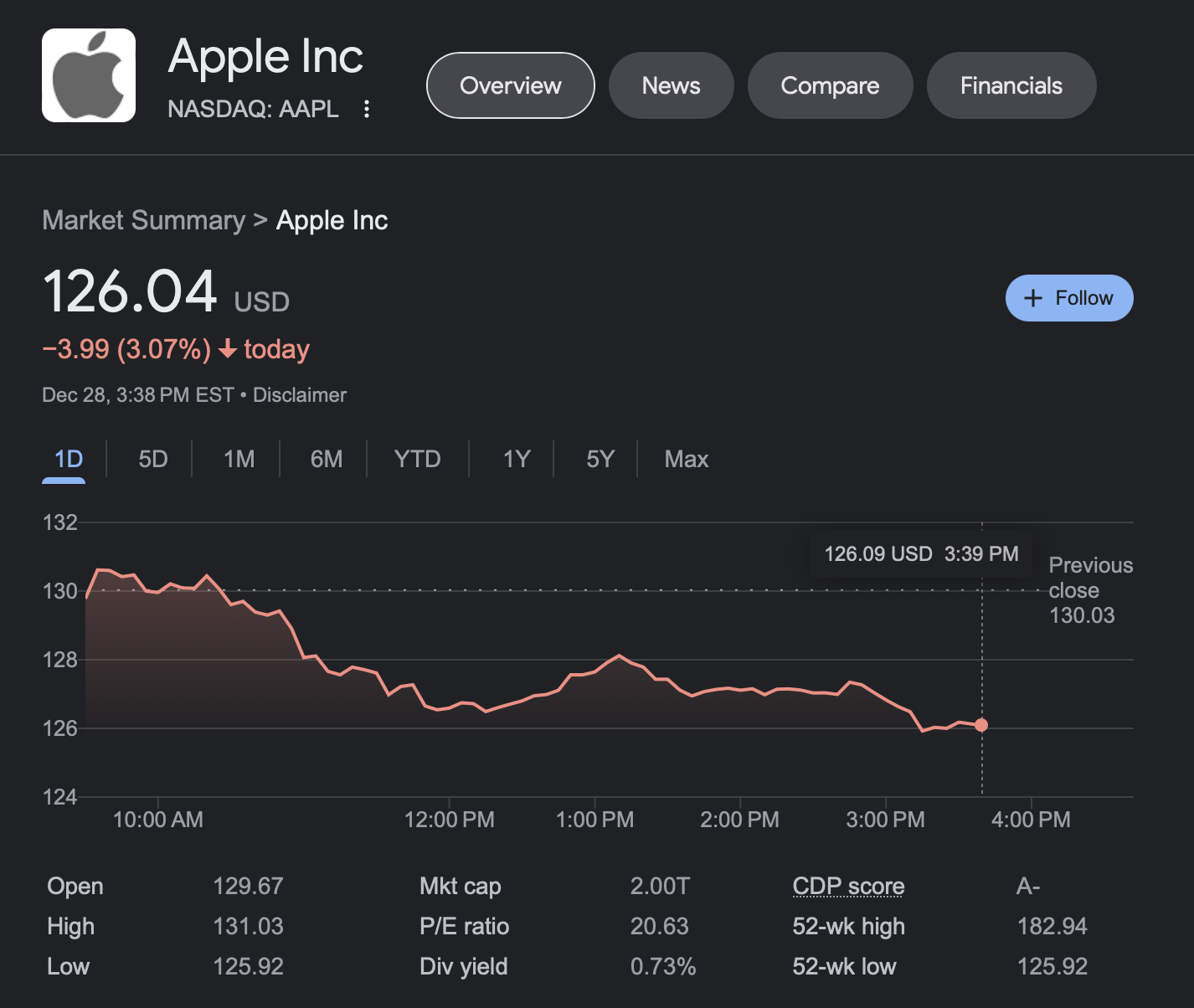Screen dimensions: 1194x1008
Task: Follow Apple Inc stock
Action: (1068, 298)
